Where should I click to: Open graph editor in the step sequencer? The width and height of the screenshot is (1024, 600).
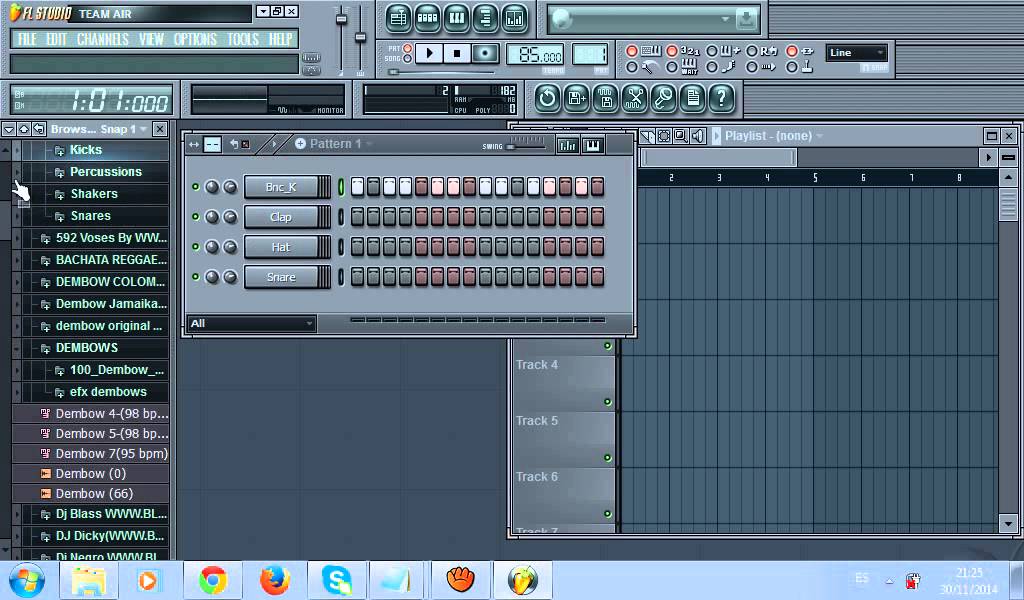point(568,145)
